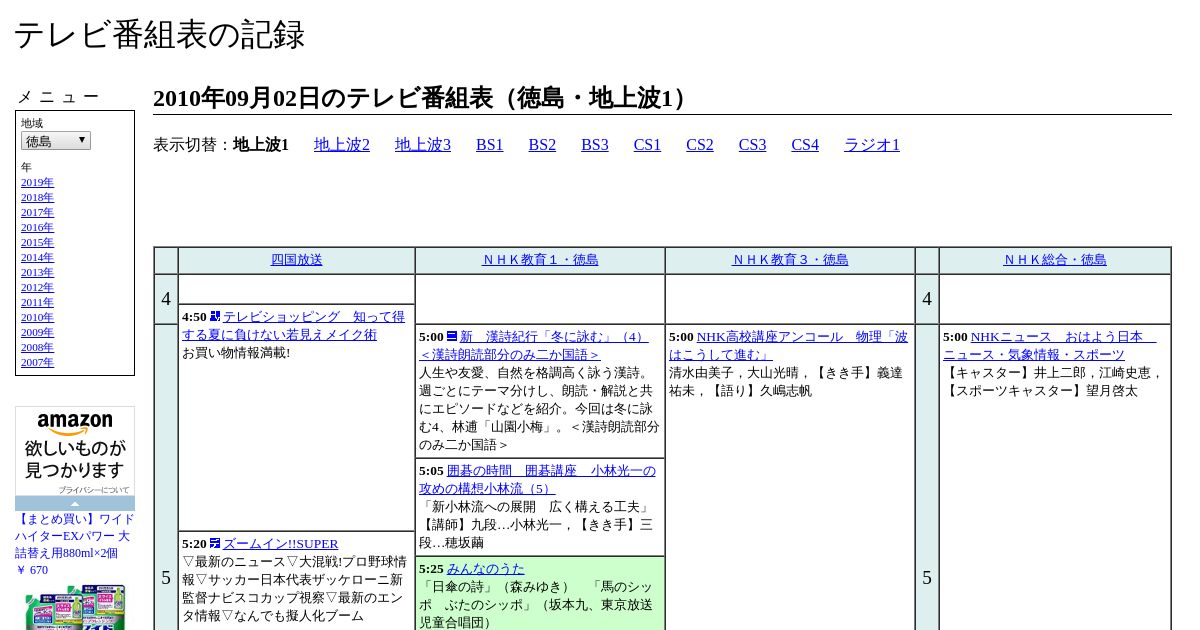Screen dimensions: 1200x630
Task: Open year 2009年 in the menu
Action: coord(37,332)
